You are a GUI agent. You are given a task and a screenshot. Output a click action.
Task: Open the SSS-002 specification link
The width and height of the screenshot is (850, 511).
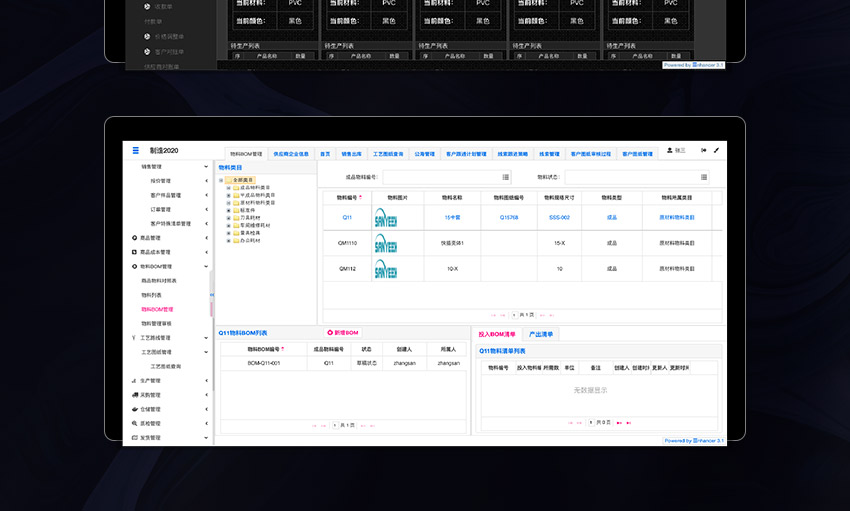point(559,218)
